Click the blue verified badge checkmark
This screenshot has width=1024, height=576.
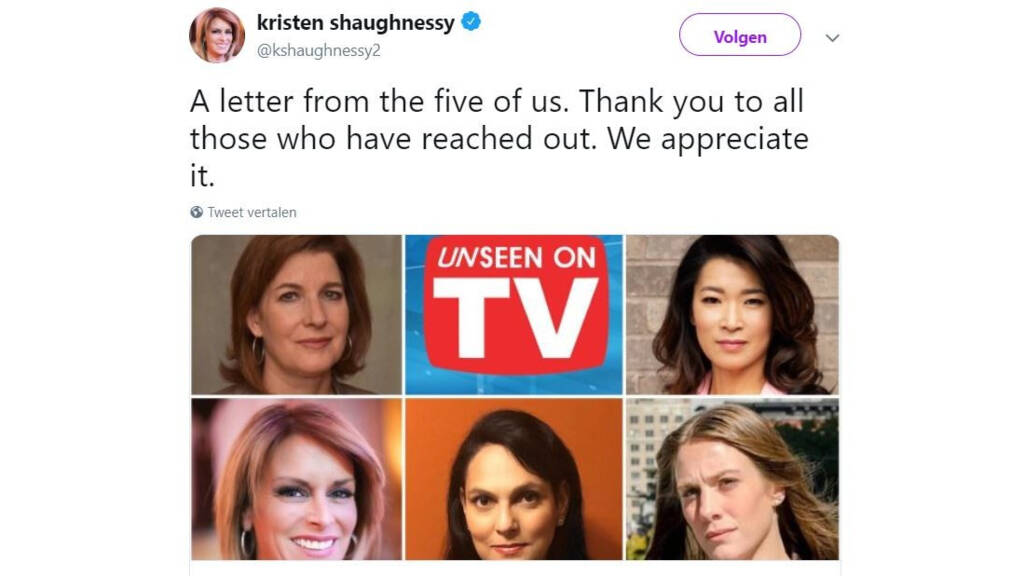(x=471, y=22)
